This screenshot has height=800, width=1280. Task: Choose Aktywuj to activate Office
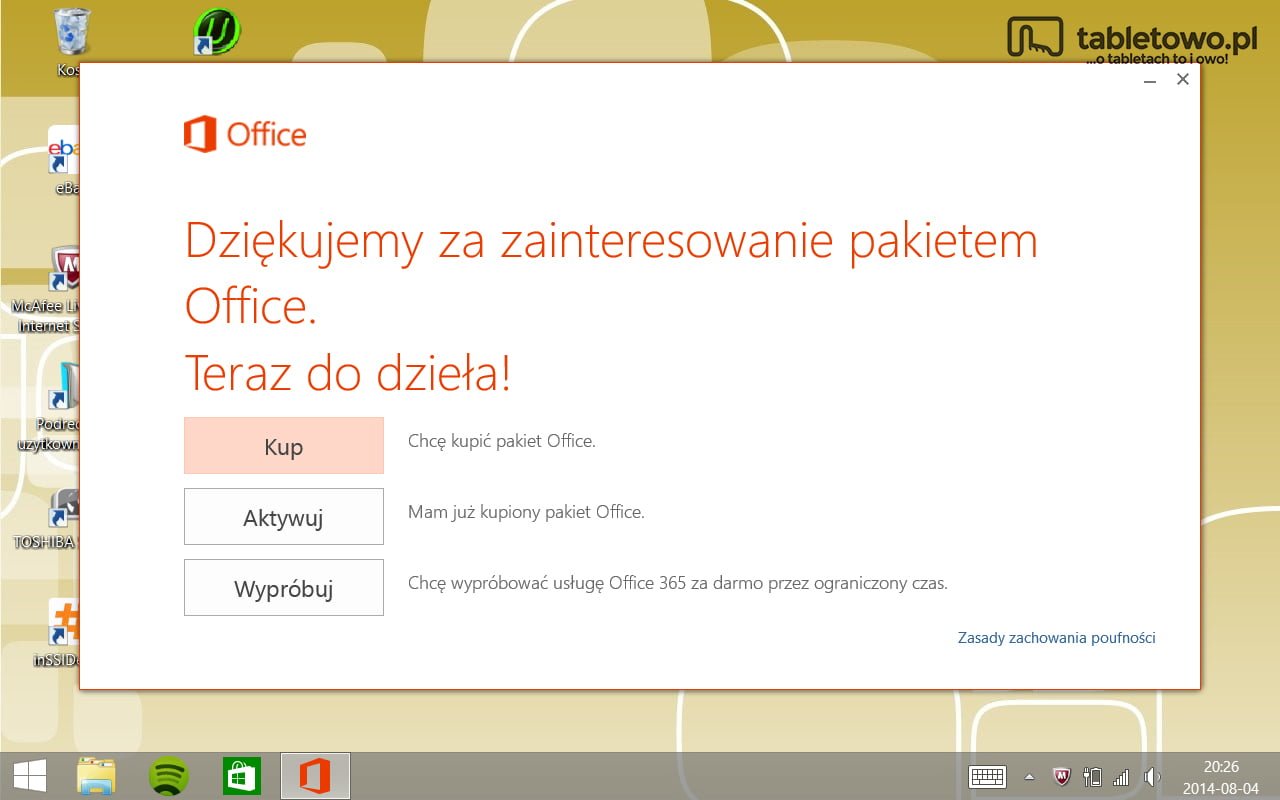tap(284, 517)
